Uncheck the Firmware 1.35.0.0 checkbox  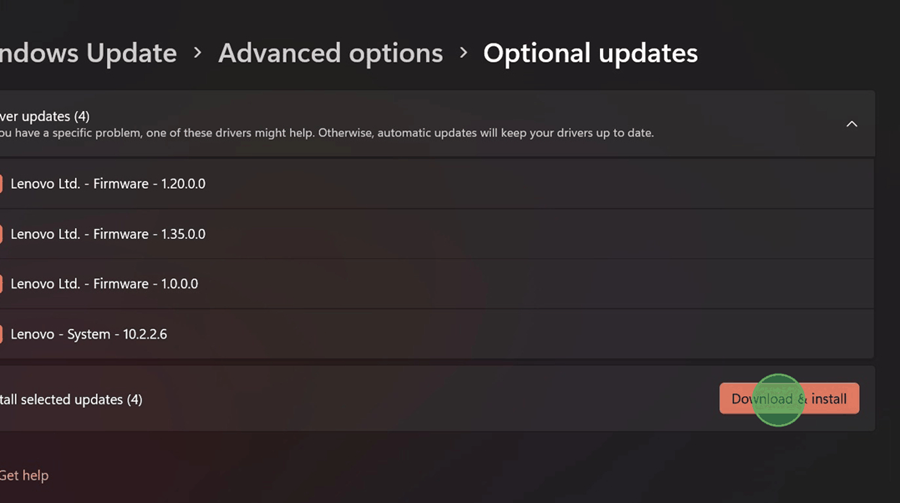coord(1,234)
